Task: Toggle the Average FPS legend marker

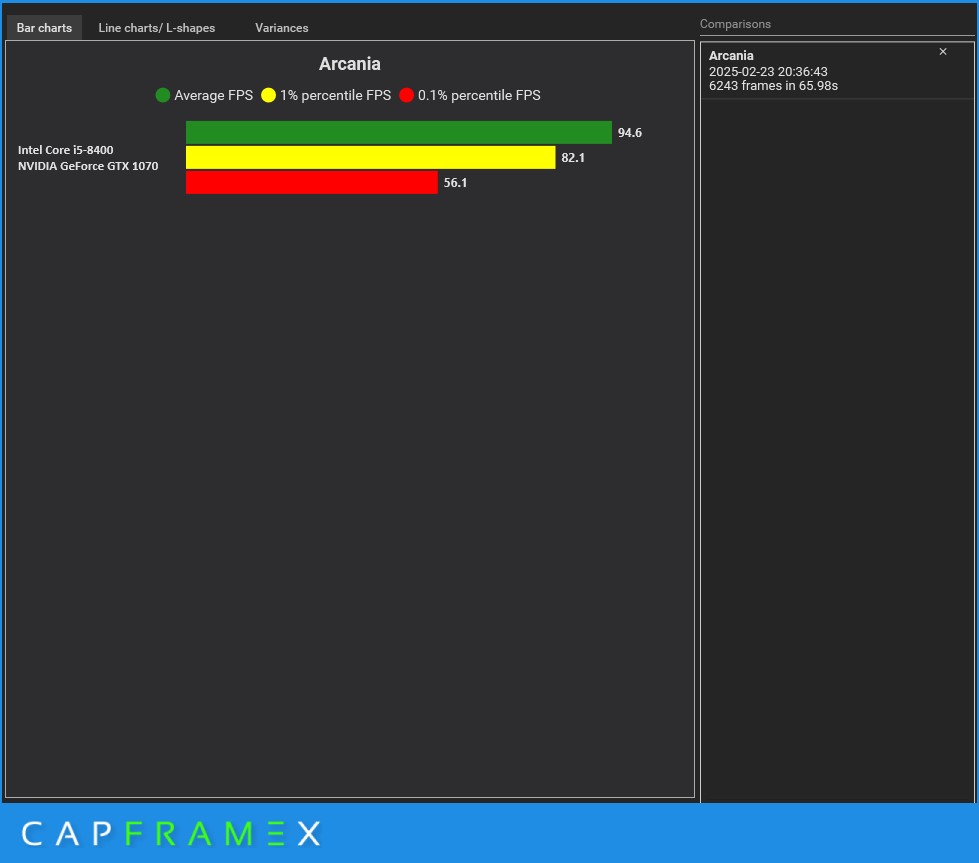Action: [x=162, y=95]
